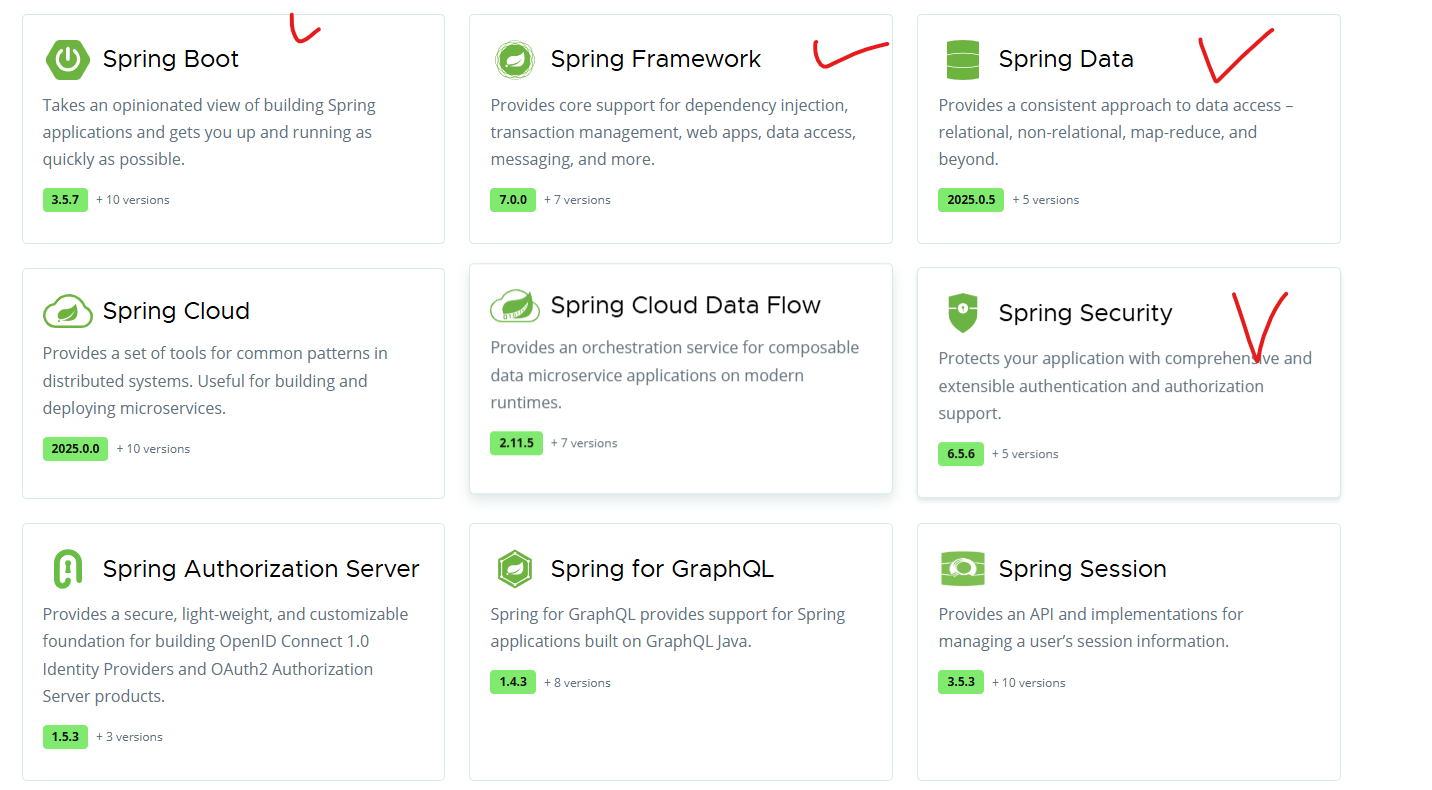Click the Spring Cloud Data Flow description

[x=674, y=375]
